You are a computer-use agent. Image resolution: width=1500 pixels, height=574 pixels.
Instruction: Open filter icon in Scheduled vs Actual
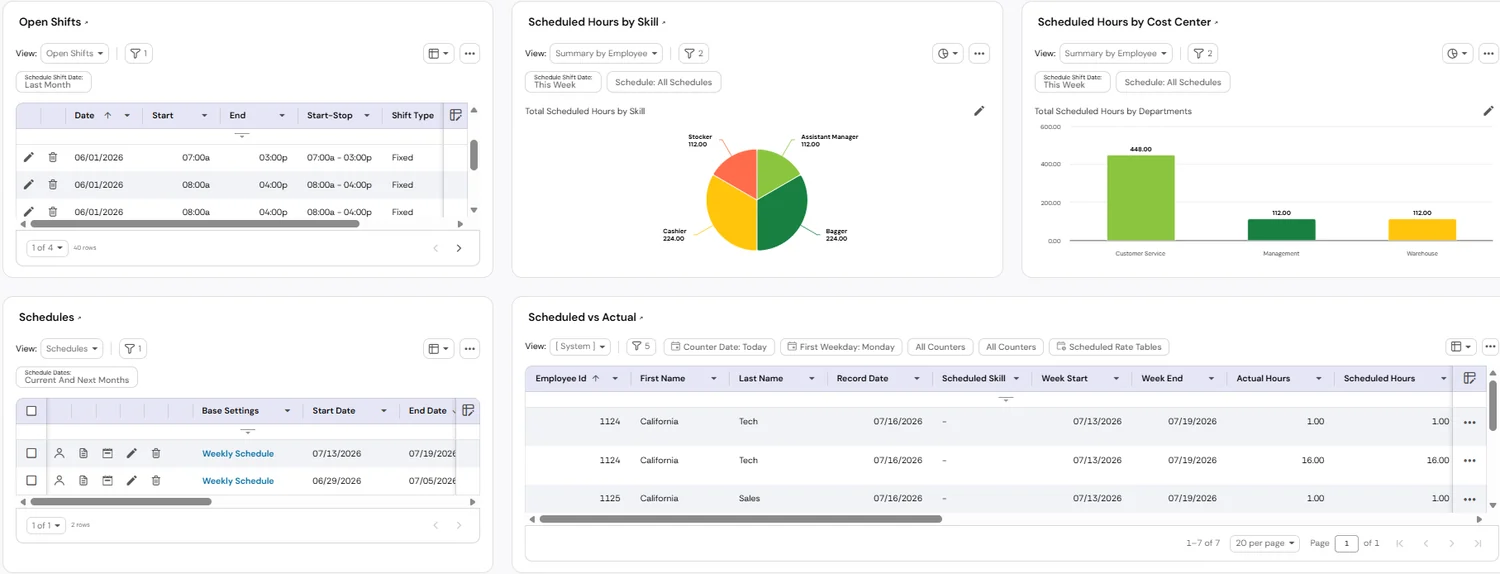pos(641,347)
